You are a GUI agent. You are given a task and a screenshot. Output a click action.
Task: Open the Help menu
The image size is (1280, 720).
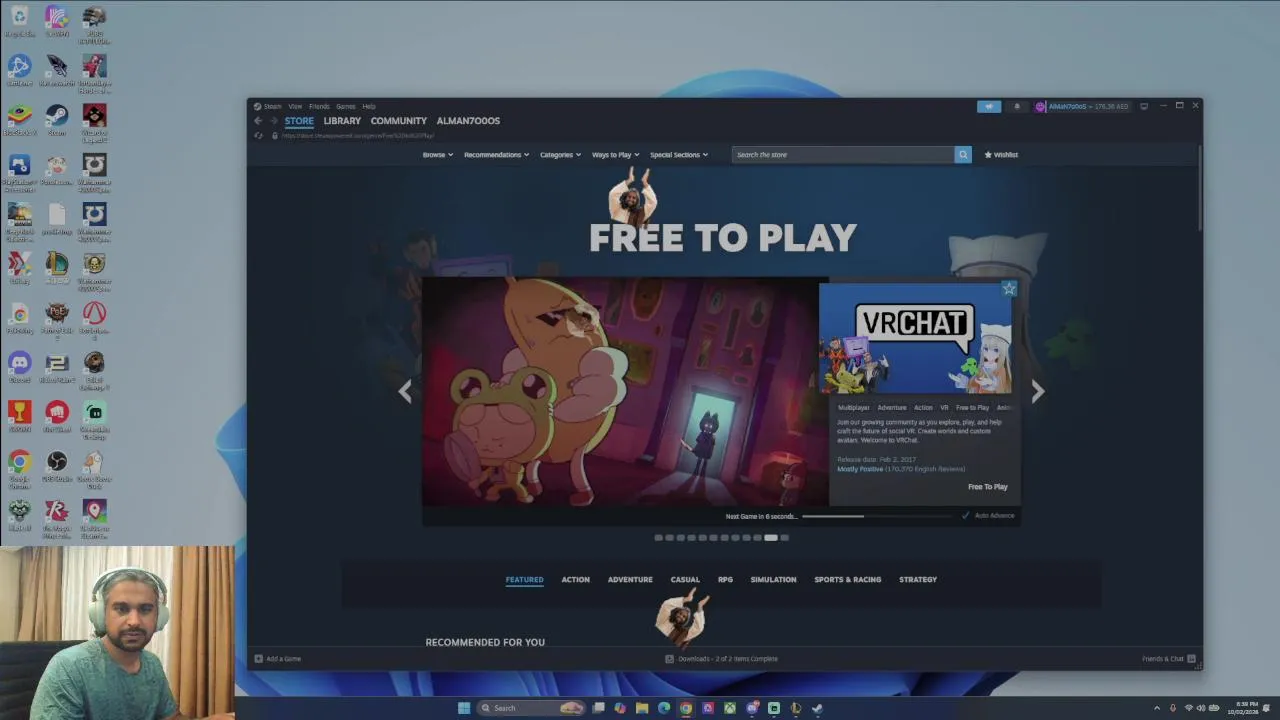(x=369, y=106)
